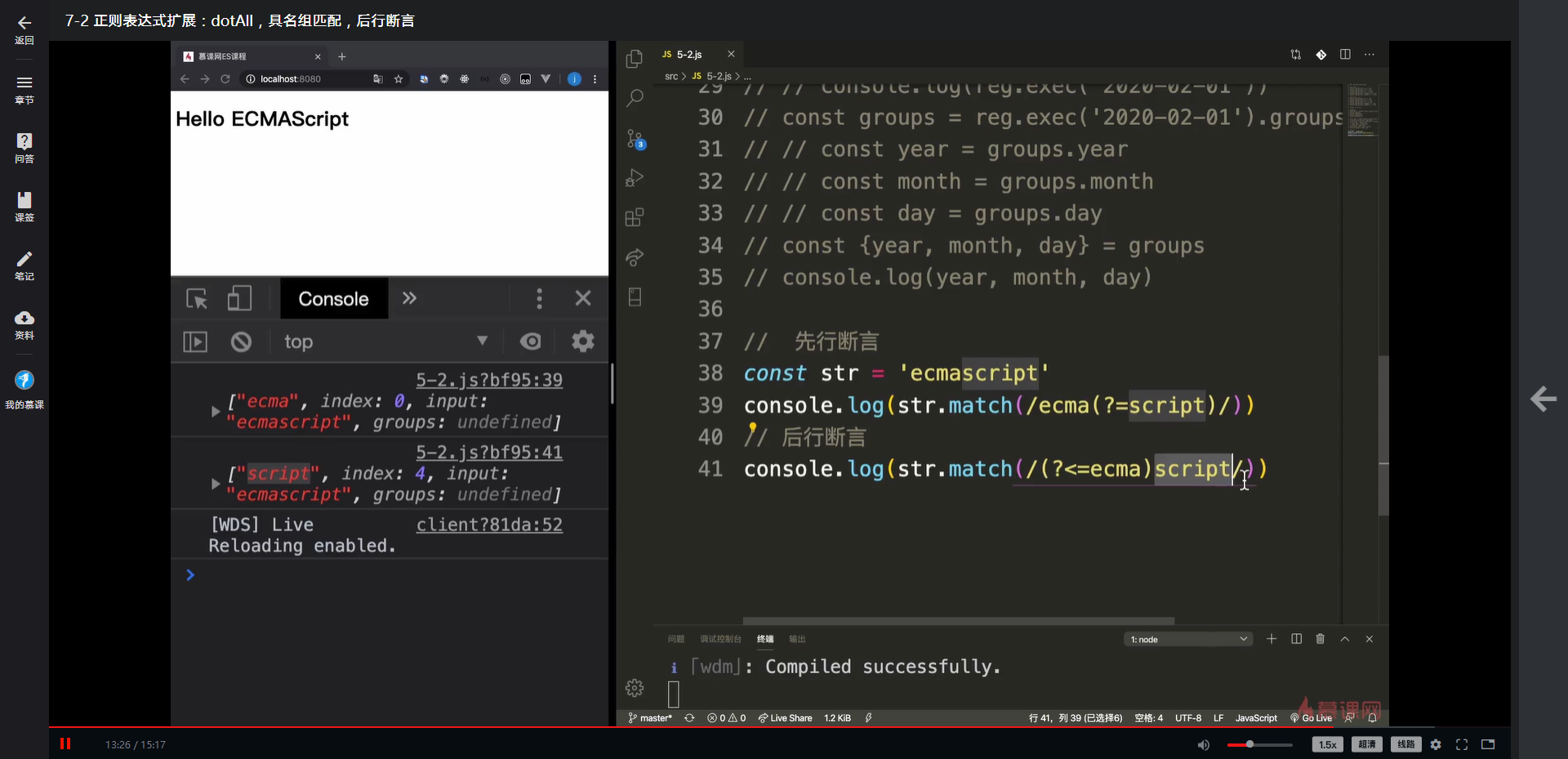This screenshot has height=759, width=1568.
Task: Change the 超清 video quality
Action: click(x=1367, y=744)
